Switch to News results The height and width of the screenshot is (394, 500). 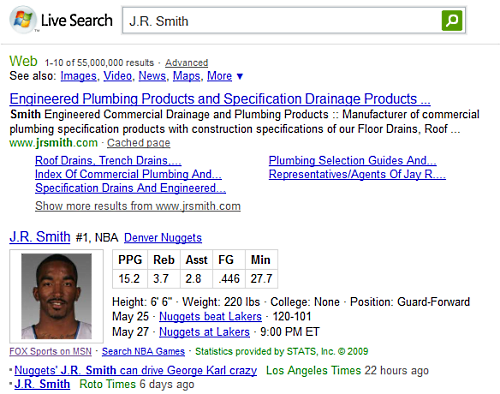(x=152, y=76)
